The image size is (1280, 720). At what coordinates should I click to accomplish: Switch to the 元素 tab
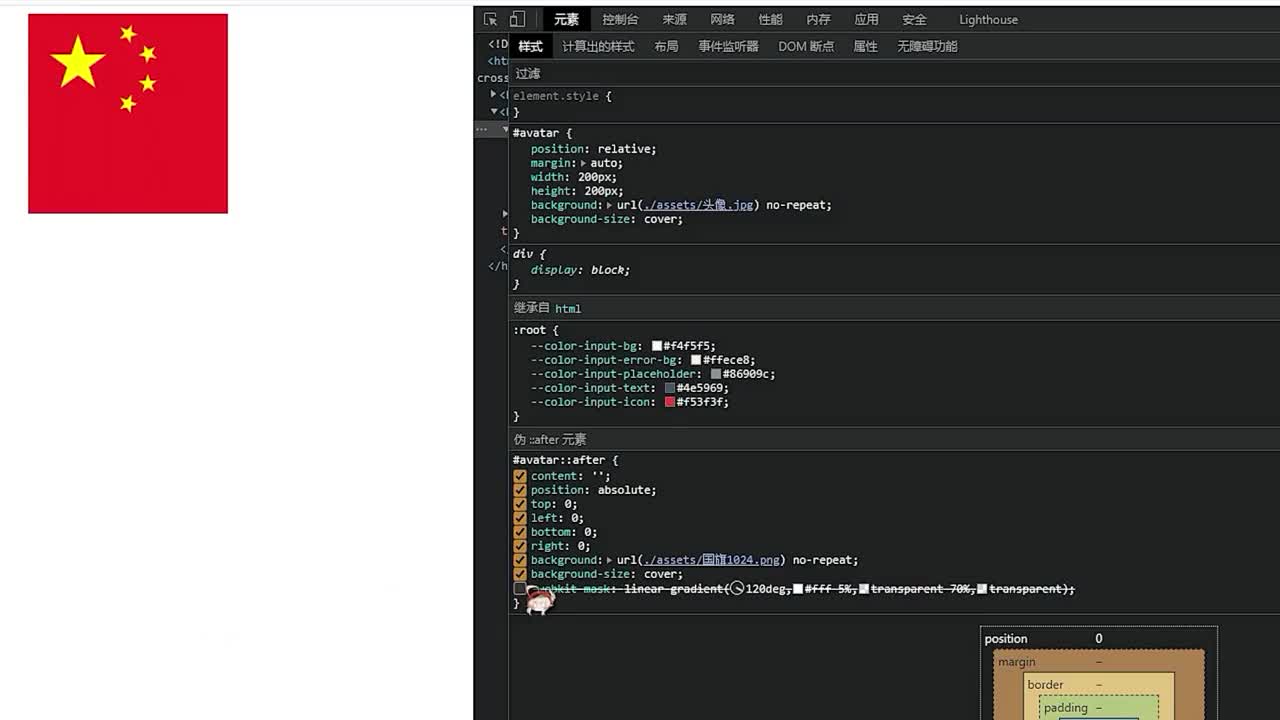tap(566, 19)
